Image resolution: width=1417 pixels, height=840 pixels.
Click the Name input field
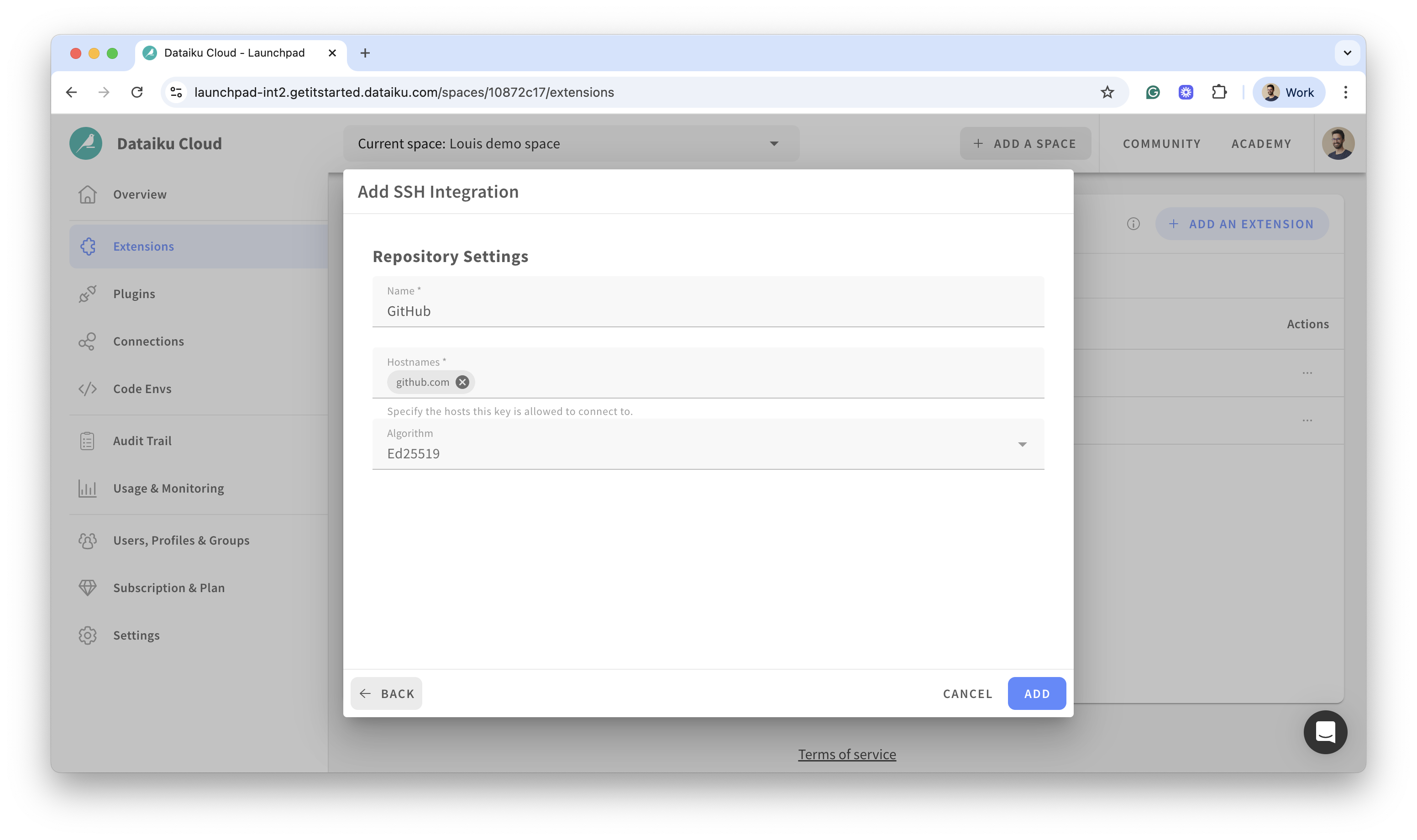tap(708, 302)
